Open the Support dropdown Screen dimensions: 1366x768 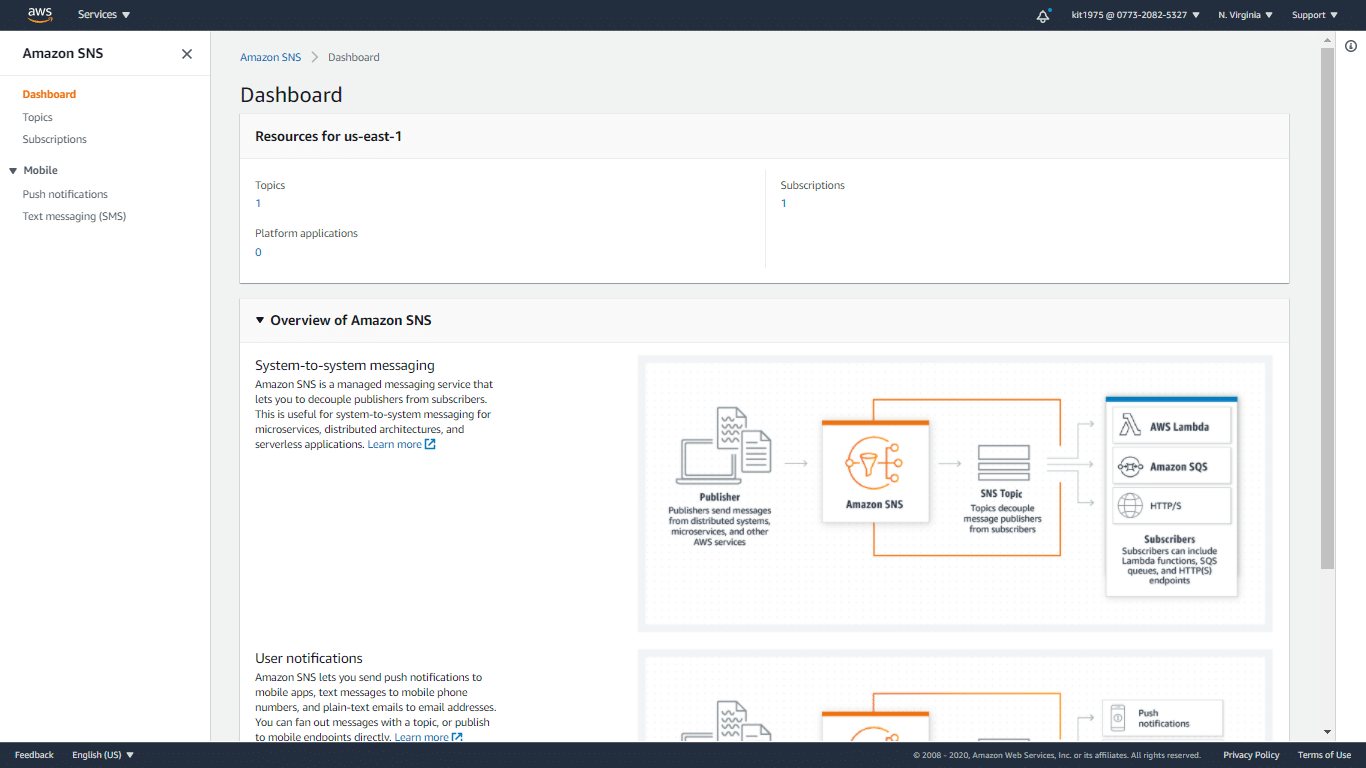(1313, 15)
